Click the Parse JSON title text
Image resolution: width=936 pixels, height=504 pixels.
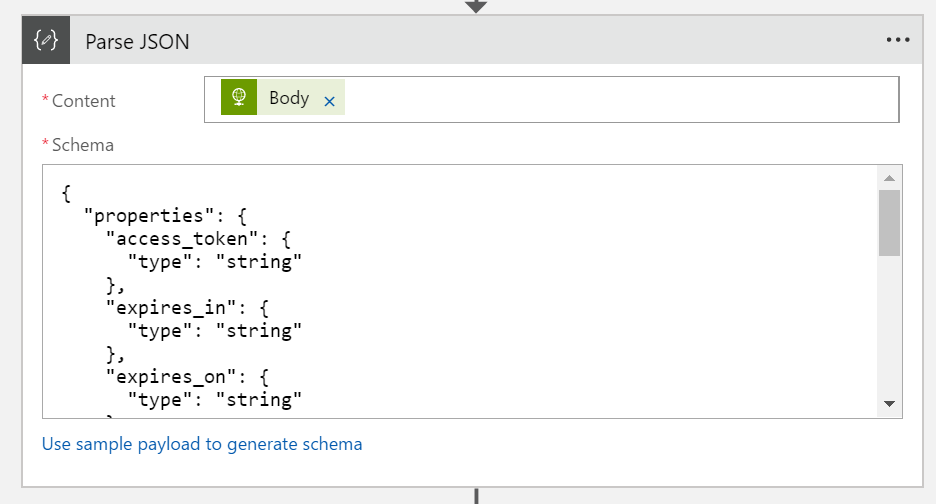coord(137,41)
